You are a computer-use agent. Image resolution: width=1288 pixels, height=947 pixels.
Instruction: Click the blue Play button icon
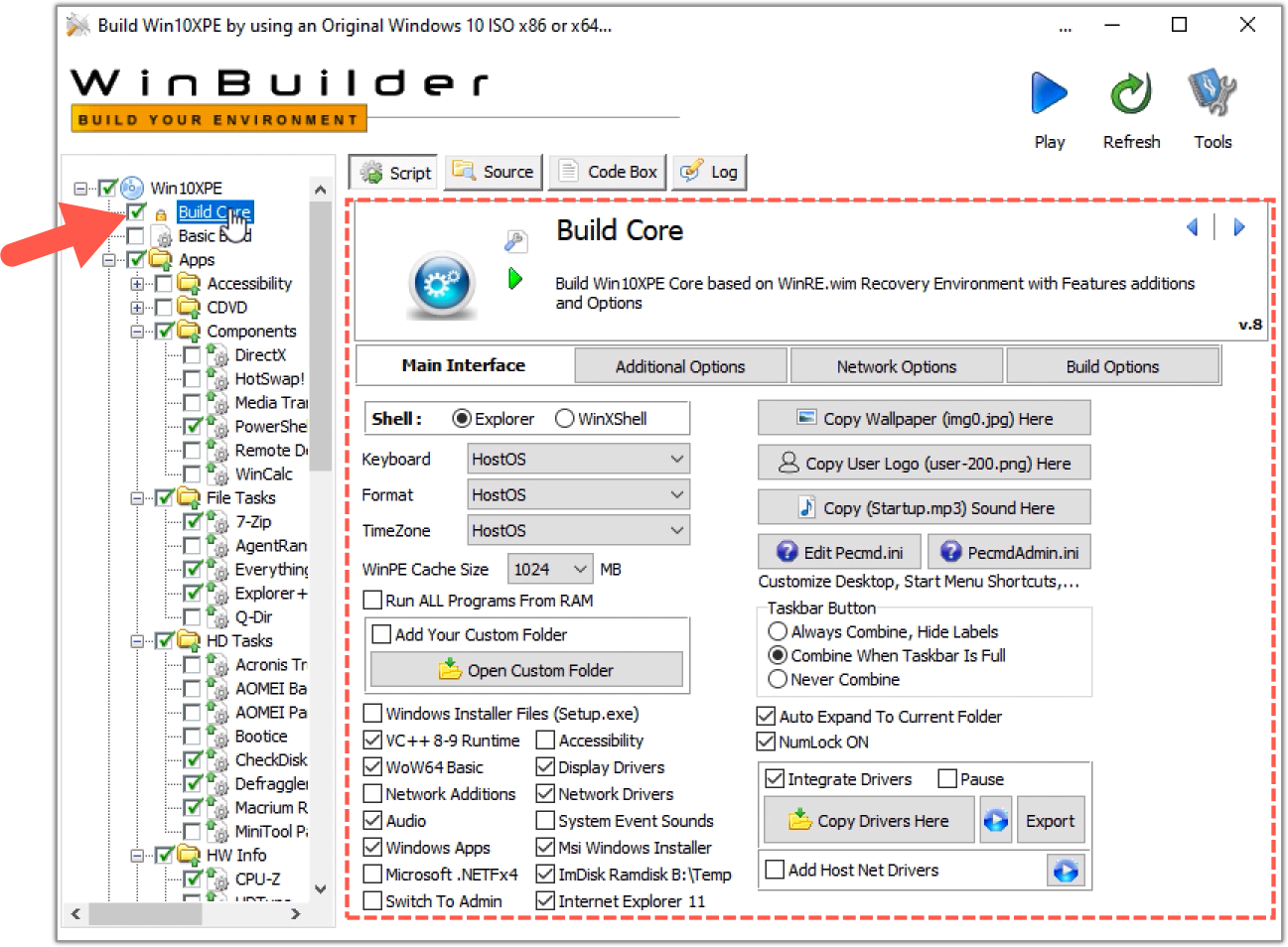[1049, 94]
